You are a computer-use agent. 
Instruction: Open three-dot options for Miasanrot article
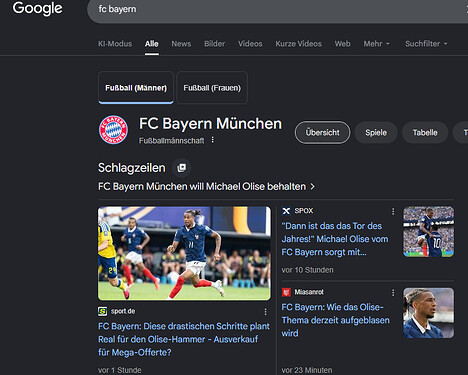[393, 293]
